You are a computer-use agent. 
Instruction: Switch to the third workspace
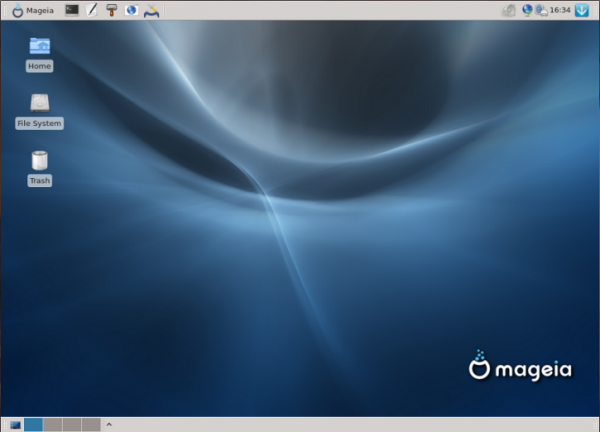[x=72, y=425]
